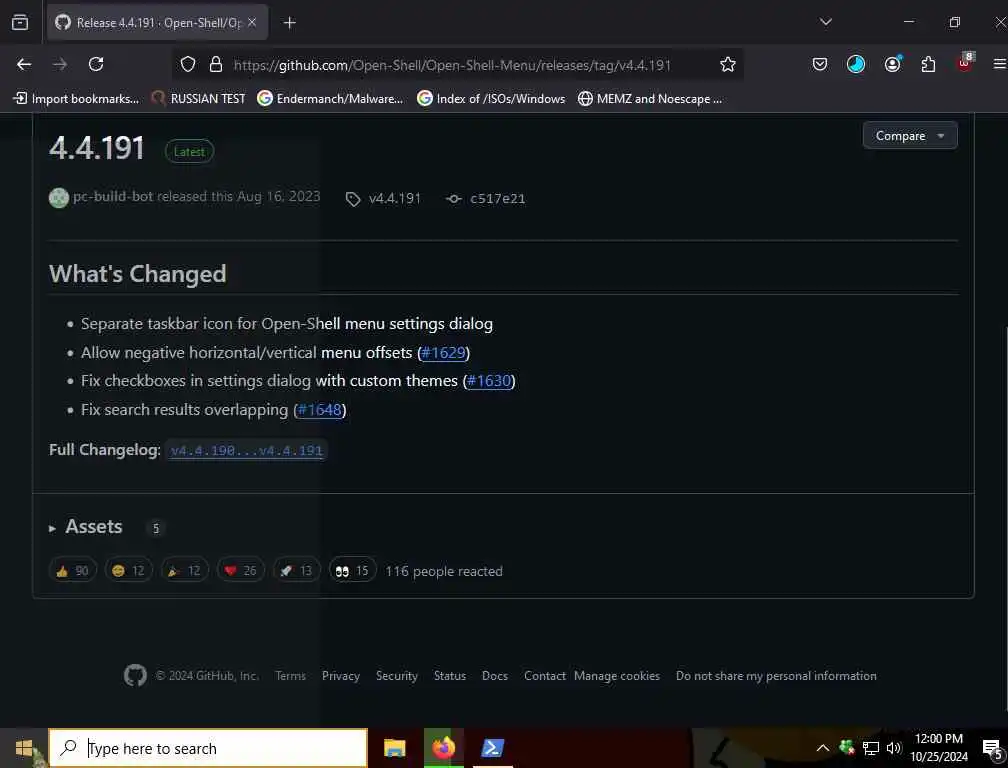Image resolution: width=1008 pixels, height=768 pixels.
Task: Open the Firefox application menu
Action: pos(1000,64)
